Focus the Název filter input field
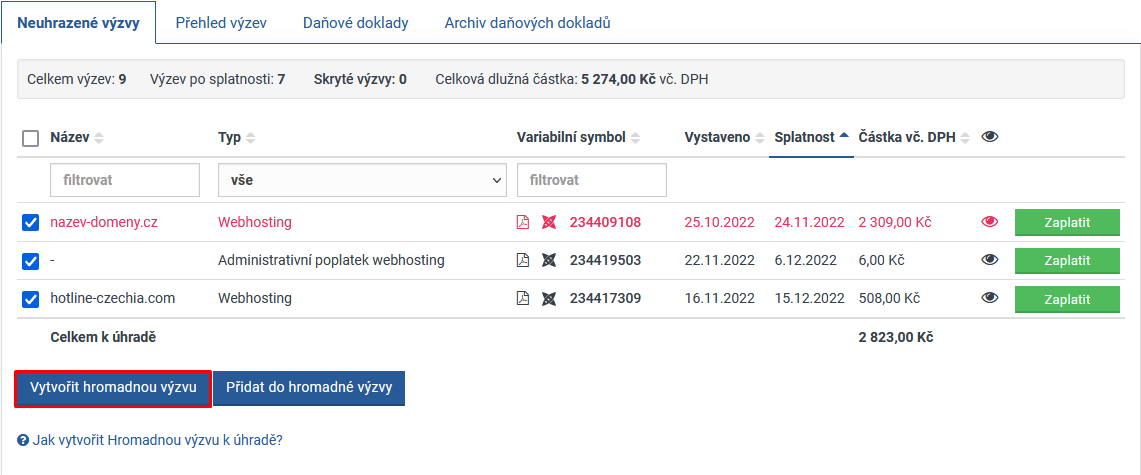Viewport: 1141px width, 475px height. coord(124,180)
